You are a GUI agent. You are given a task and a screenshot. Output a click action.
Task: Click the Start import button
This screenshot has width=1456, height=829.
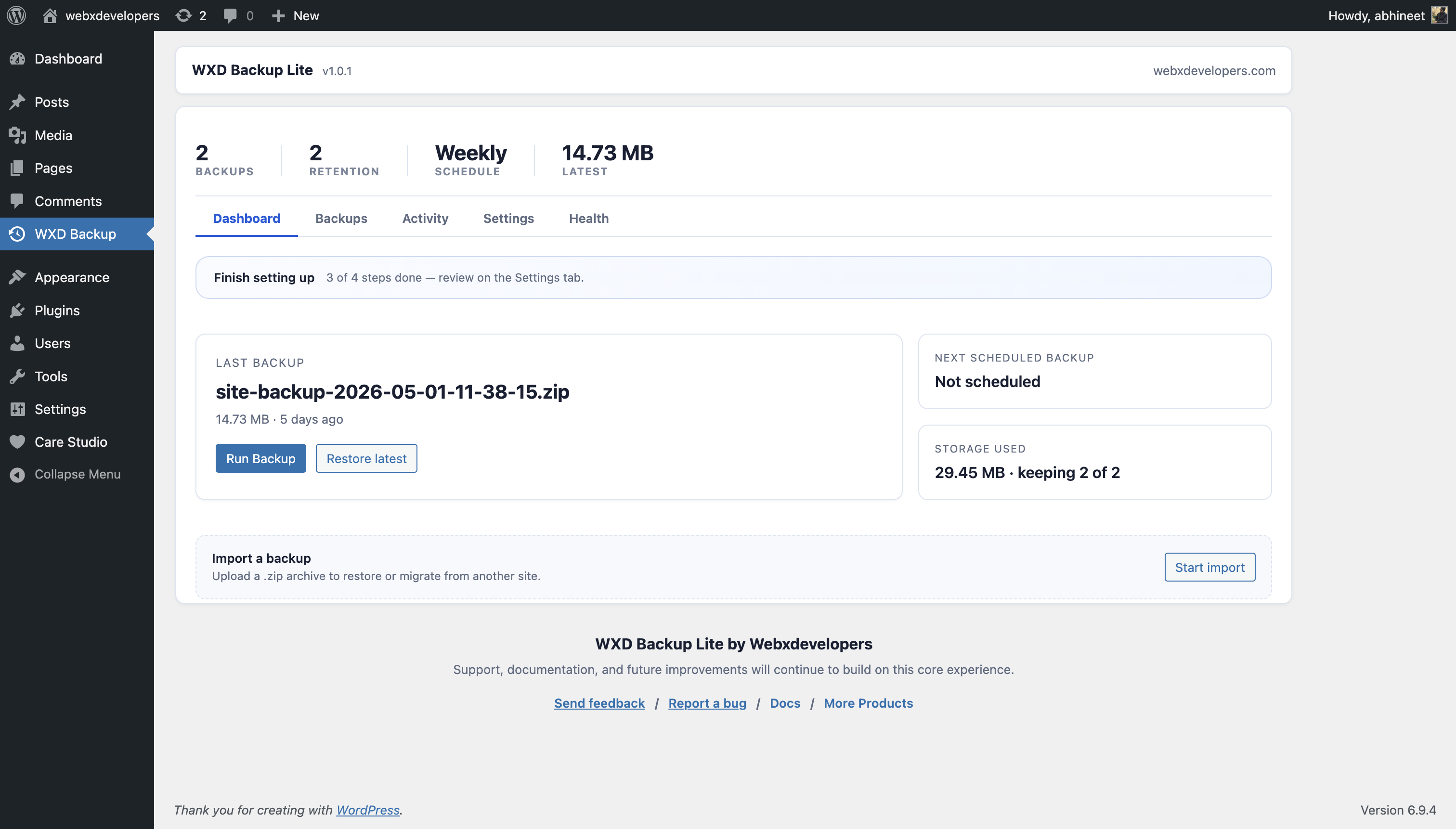1209,567
